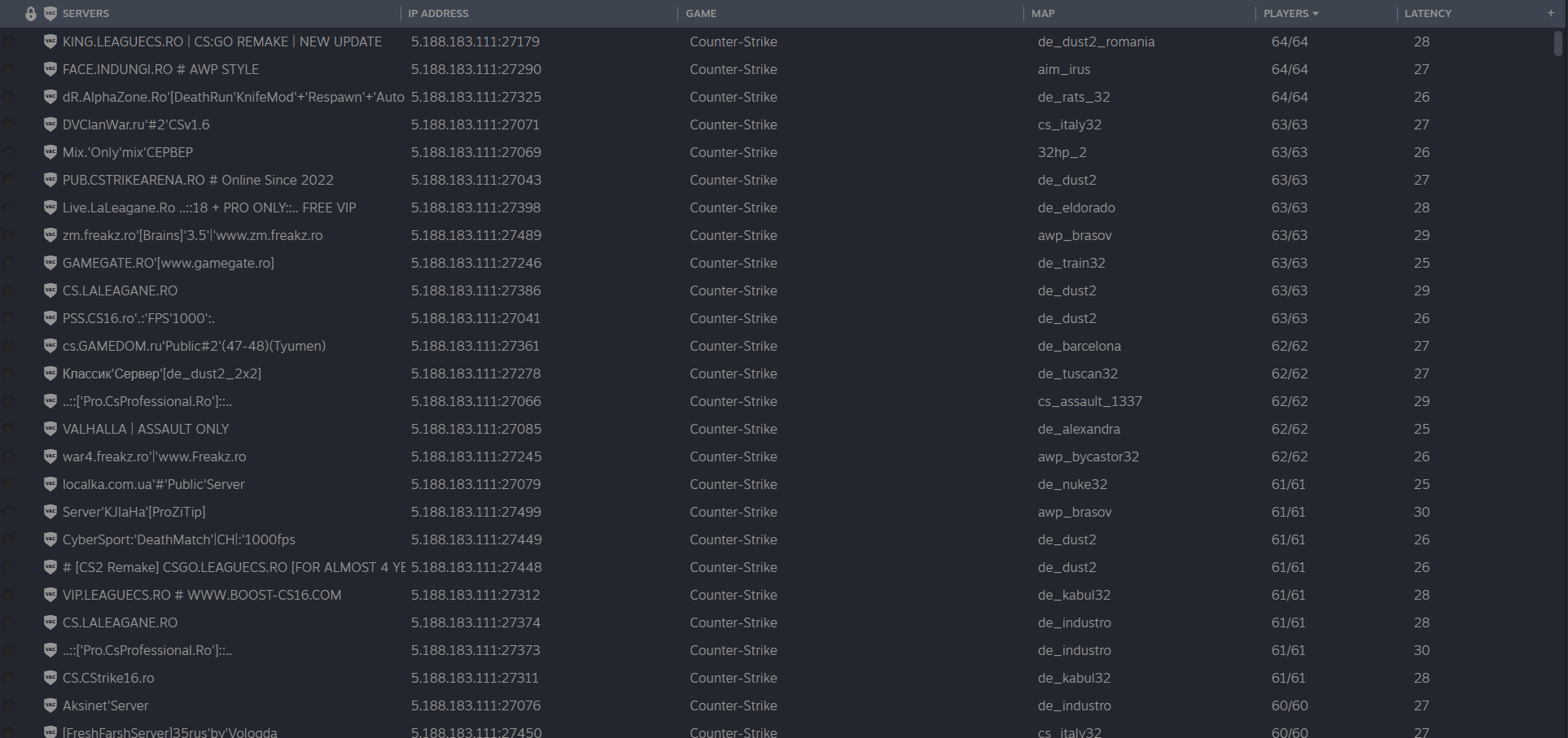Select the KING.LEAGUECS.RO | CS:GO REMAKE server
Viewport: 1568px width, 738px height.
(x=222, y=41)
